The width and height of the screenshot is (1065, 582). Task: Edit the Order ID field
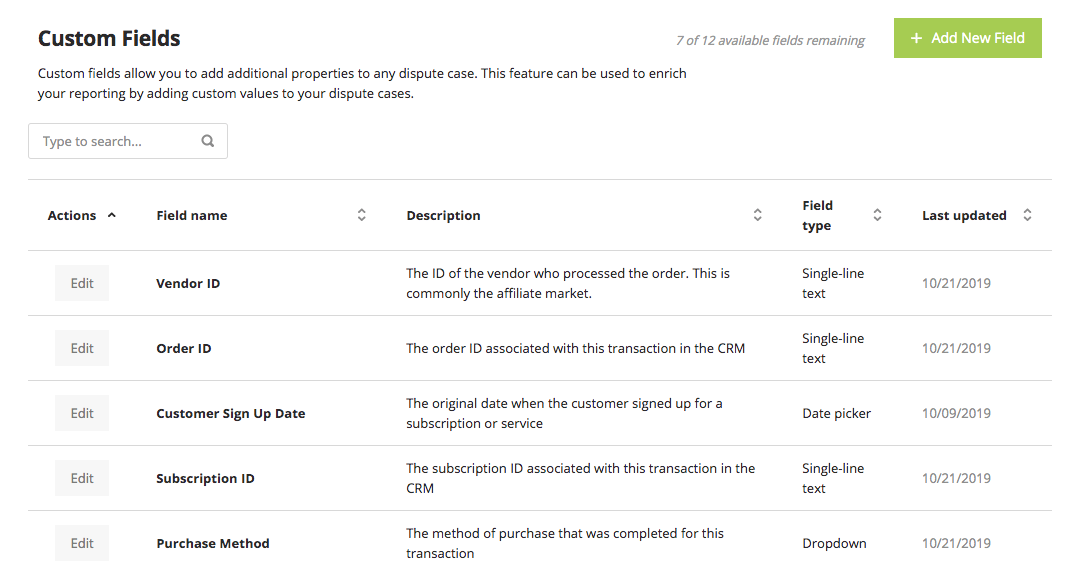82,348
